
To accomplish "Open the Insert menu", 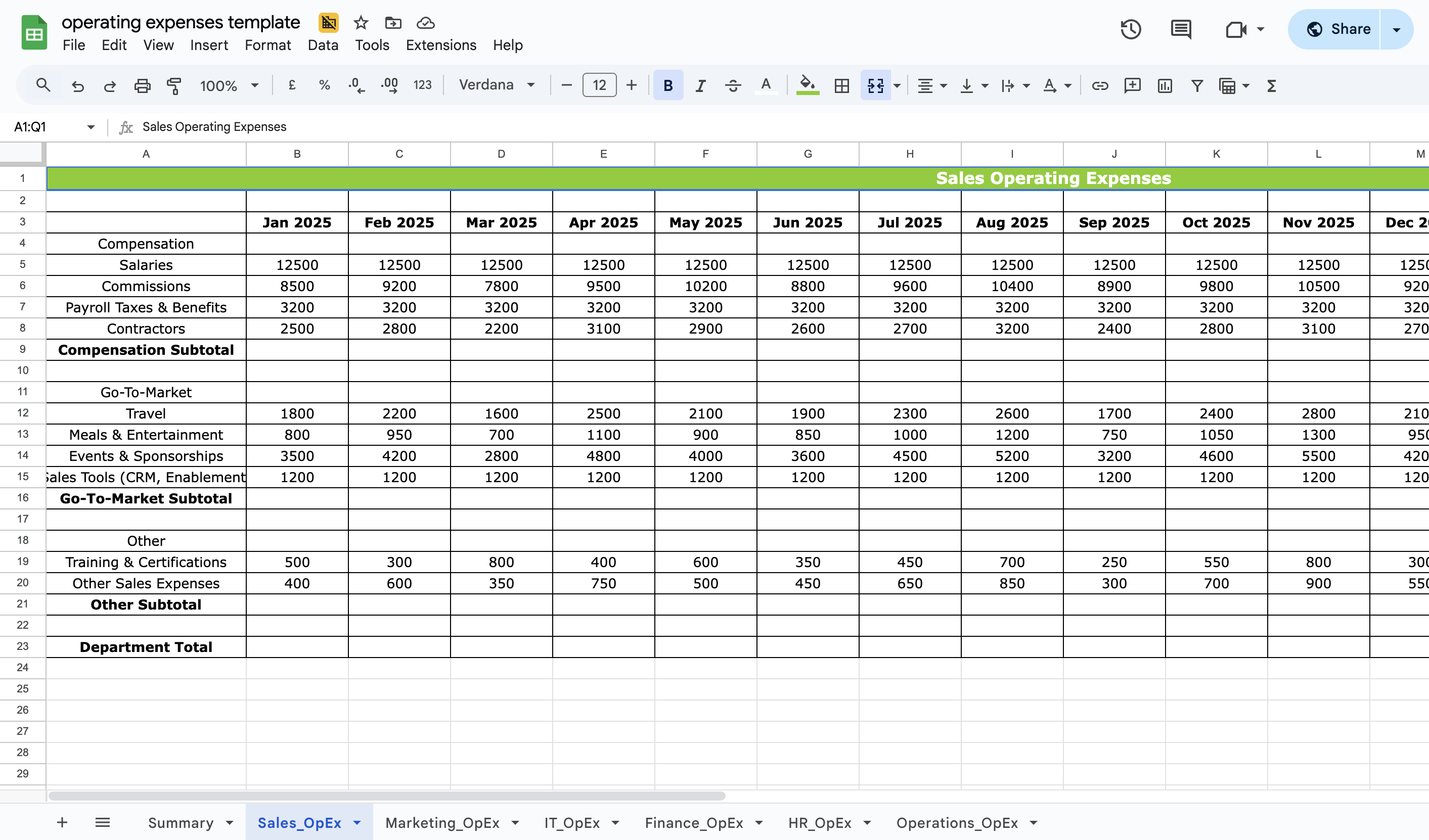I will click(209, 45).
